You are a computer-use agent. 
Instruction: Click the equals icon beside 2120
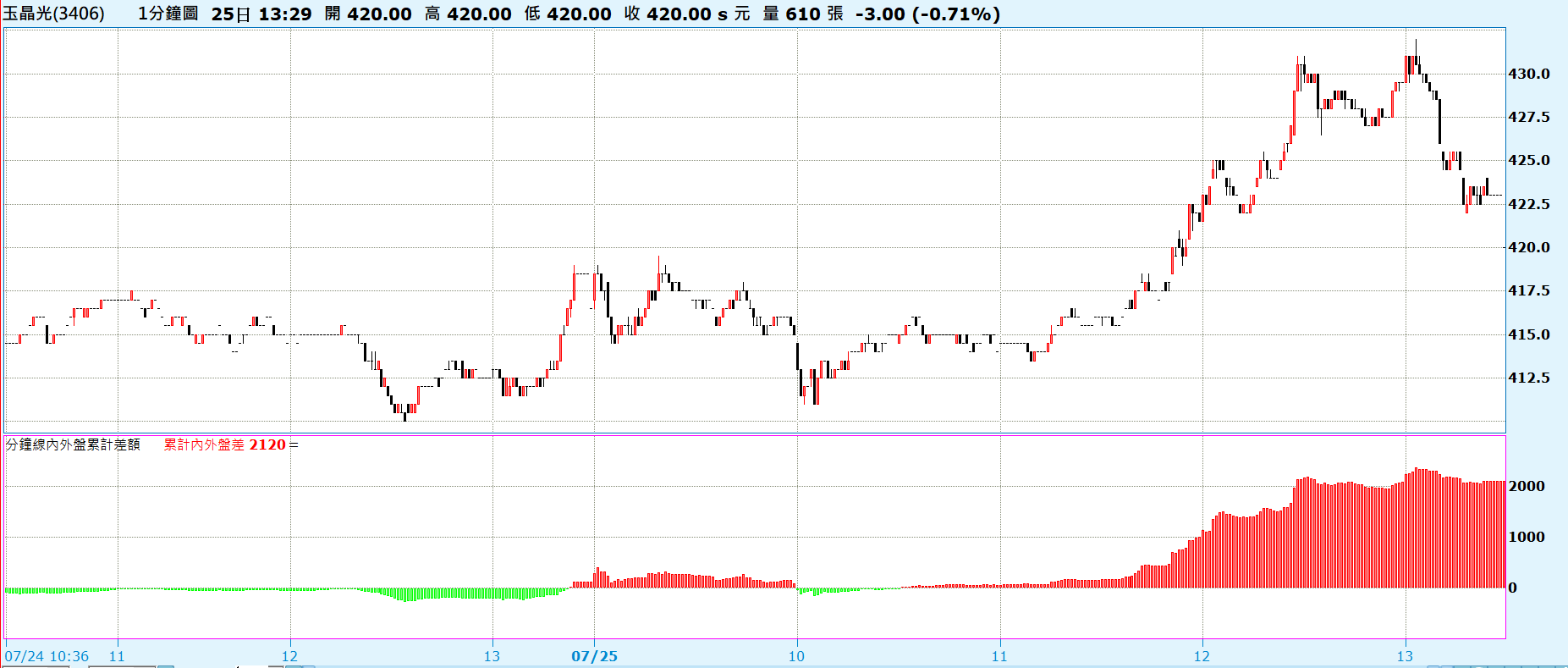click(x=294, y=445)
